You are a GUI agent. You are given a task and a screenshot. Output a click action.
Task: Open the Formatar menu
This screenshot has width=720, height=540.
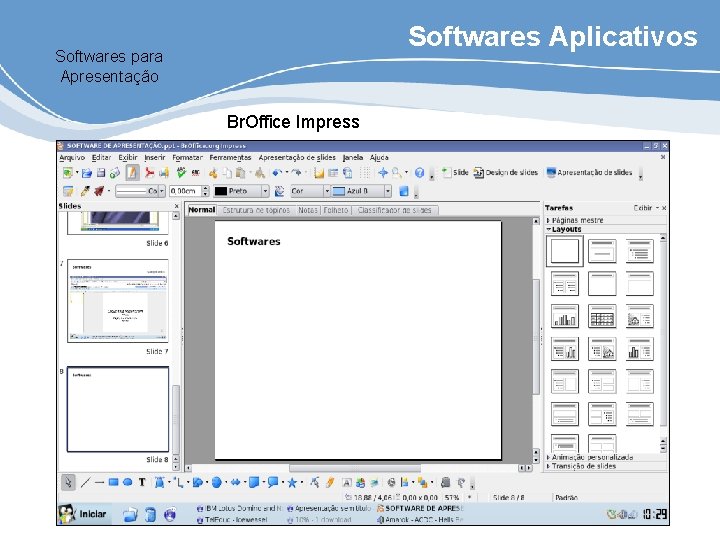(187, 158)
